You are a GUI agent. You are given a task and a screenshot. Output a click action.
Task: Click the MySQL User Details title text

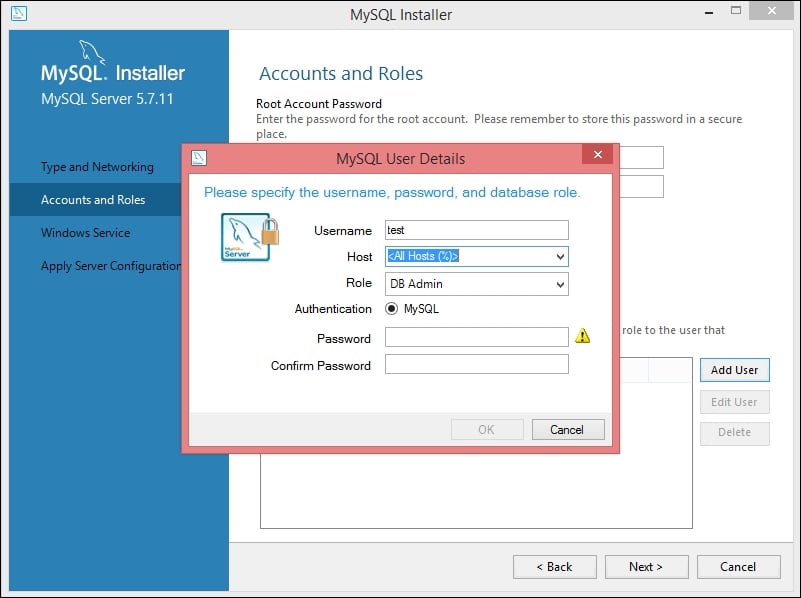[x=400, y=159]
